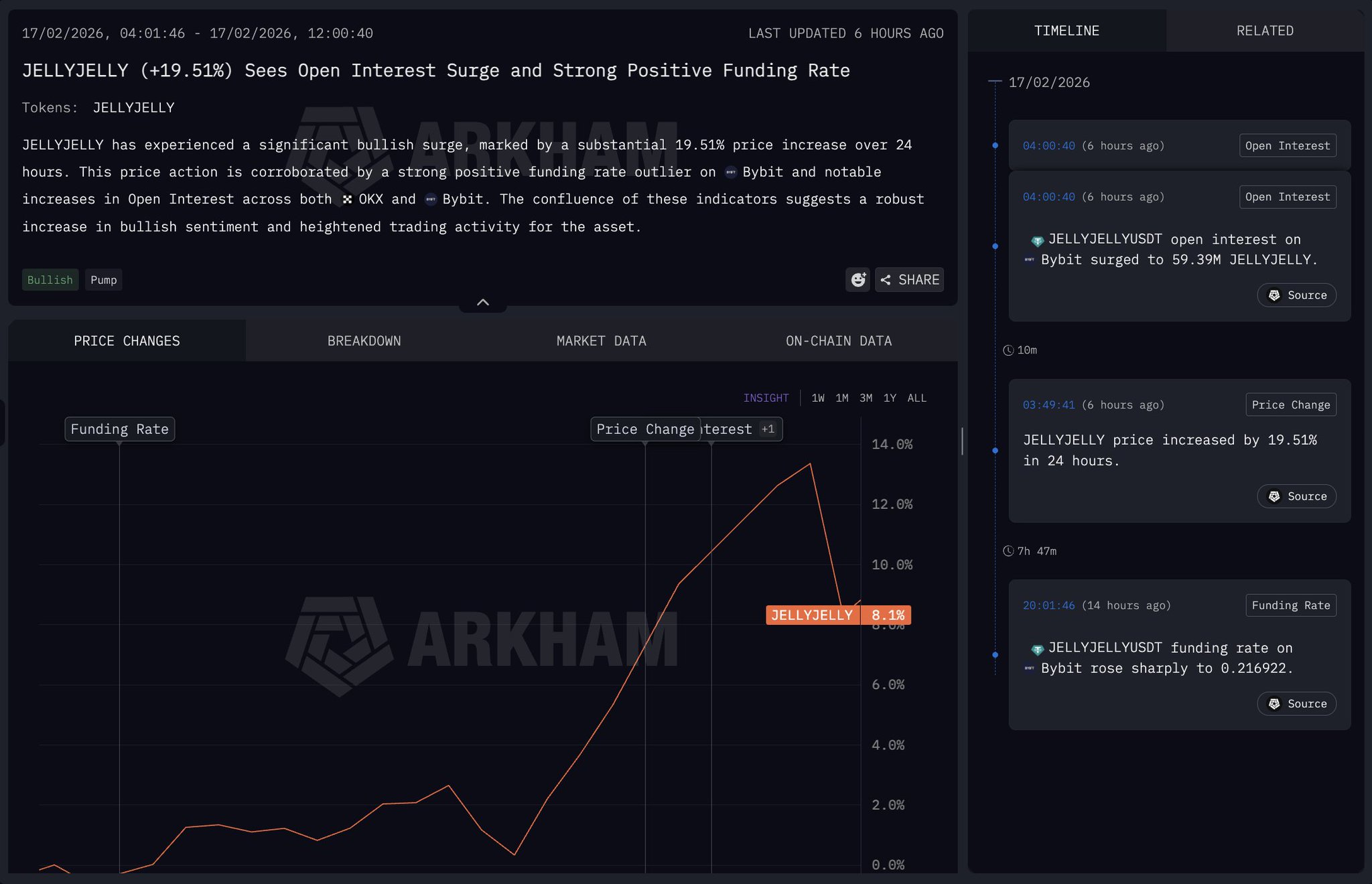Open the RELATED tab
Viewport: 1372px width, 884px height.
tap(1264, 31)
